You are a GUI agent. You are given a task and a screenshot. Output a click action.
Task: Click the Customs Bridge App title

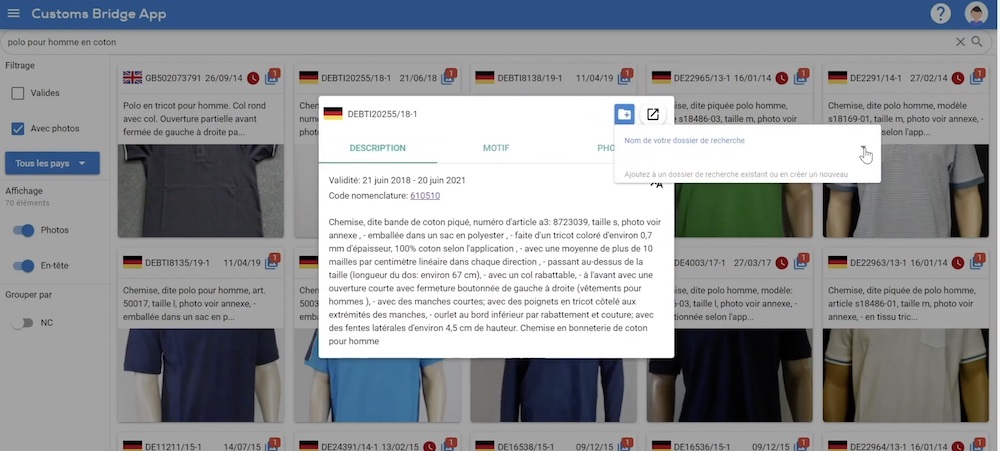click(99, 14)
